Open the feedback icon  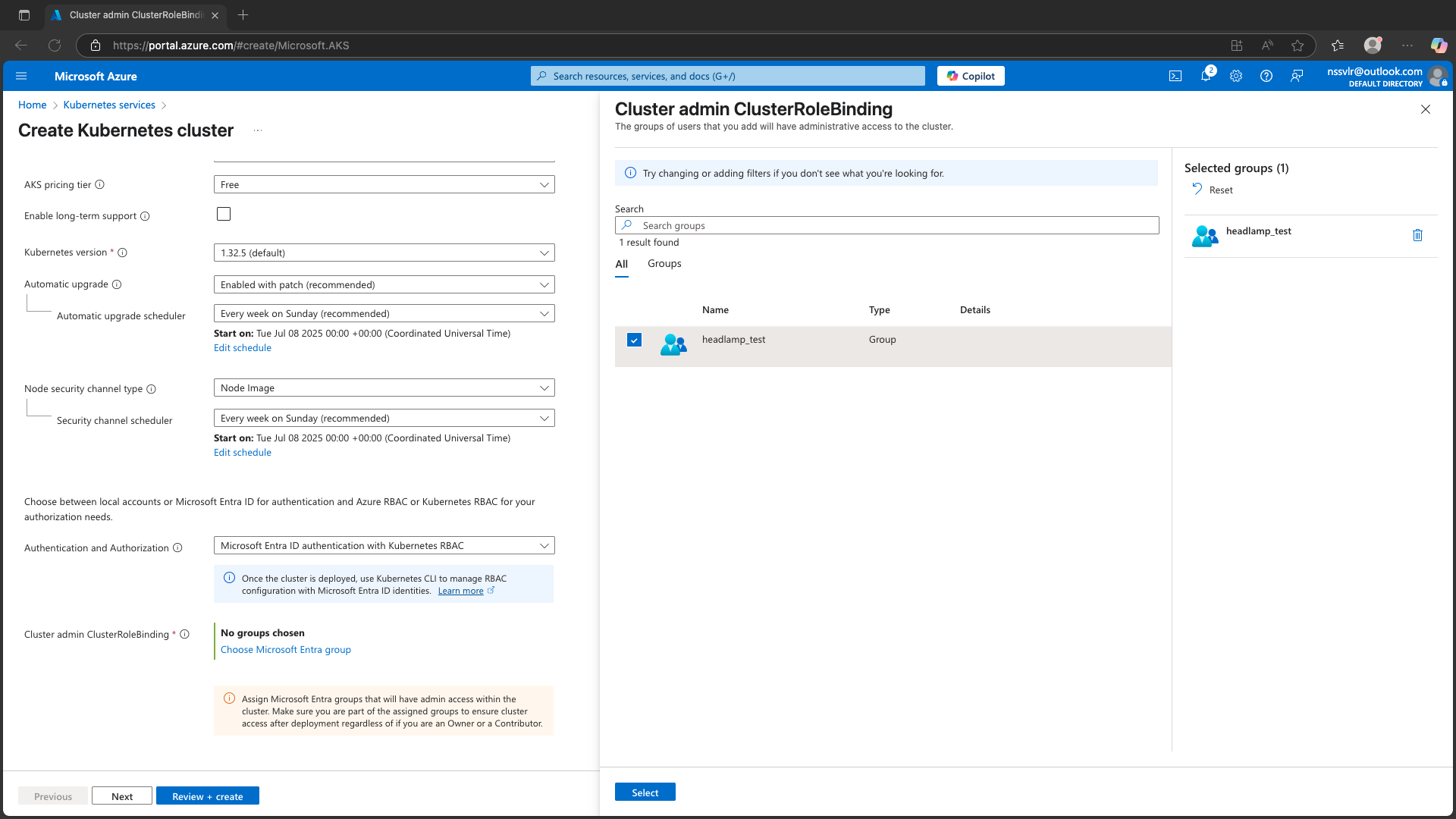coord(1297,76)
